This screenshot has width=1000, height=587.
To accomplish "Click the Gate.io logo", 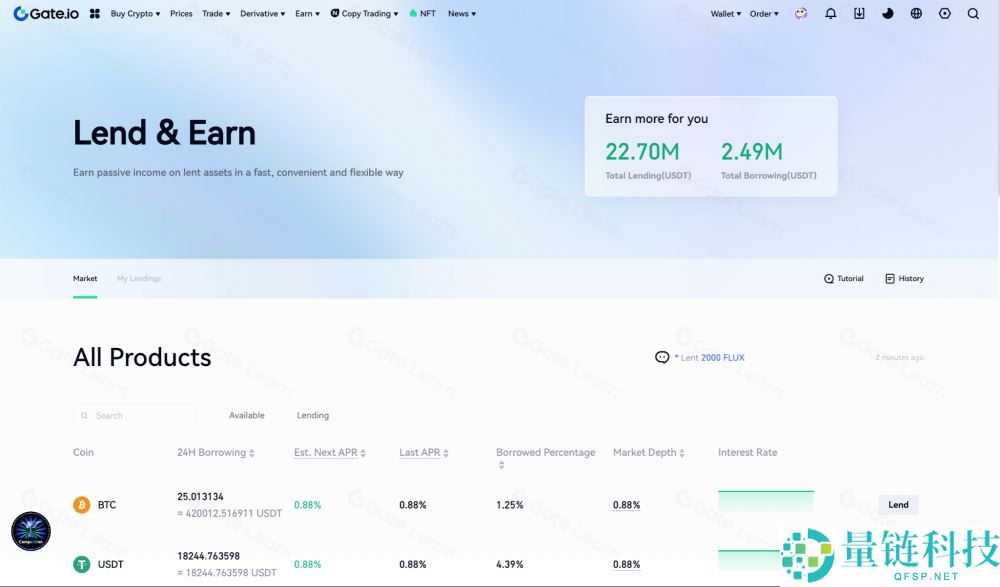I will (x=46, y=14).
